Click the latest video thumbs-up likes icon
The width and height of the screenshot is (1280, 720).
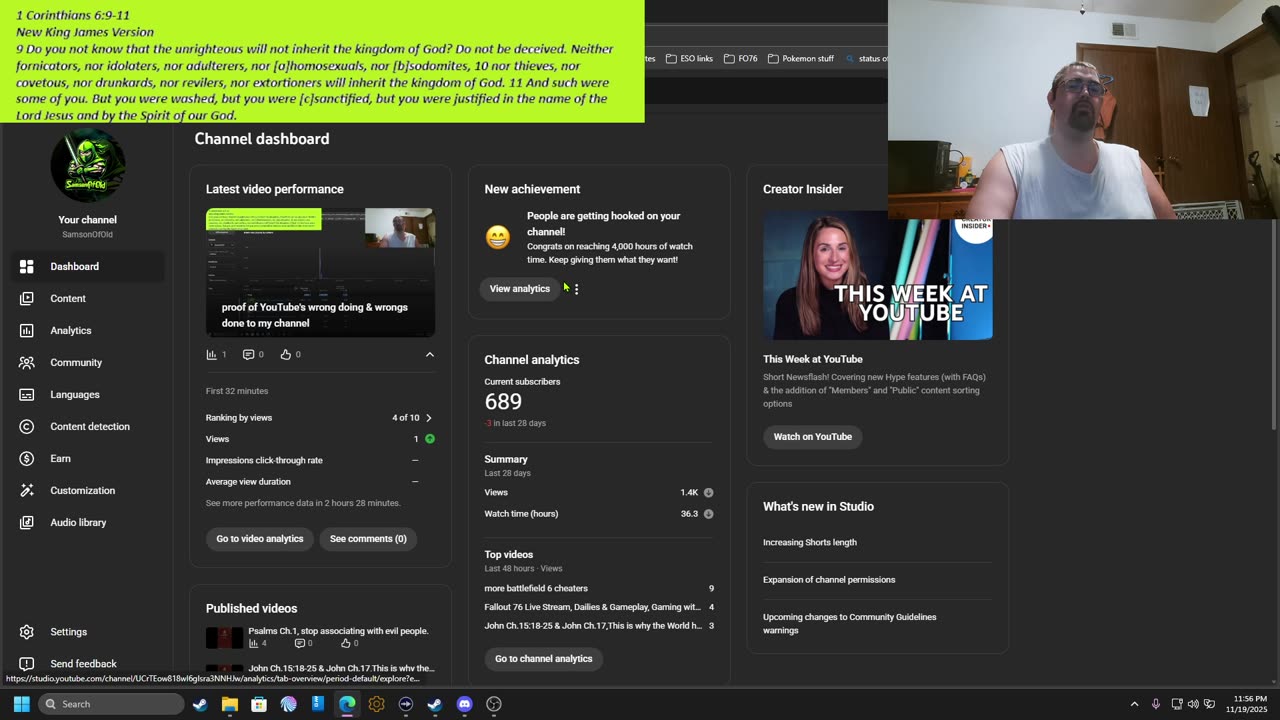tap(285, 354)
